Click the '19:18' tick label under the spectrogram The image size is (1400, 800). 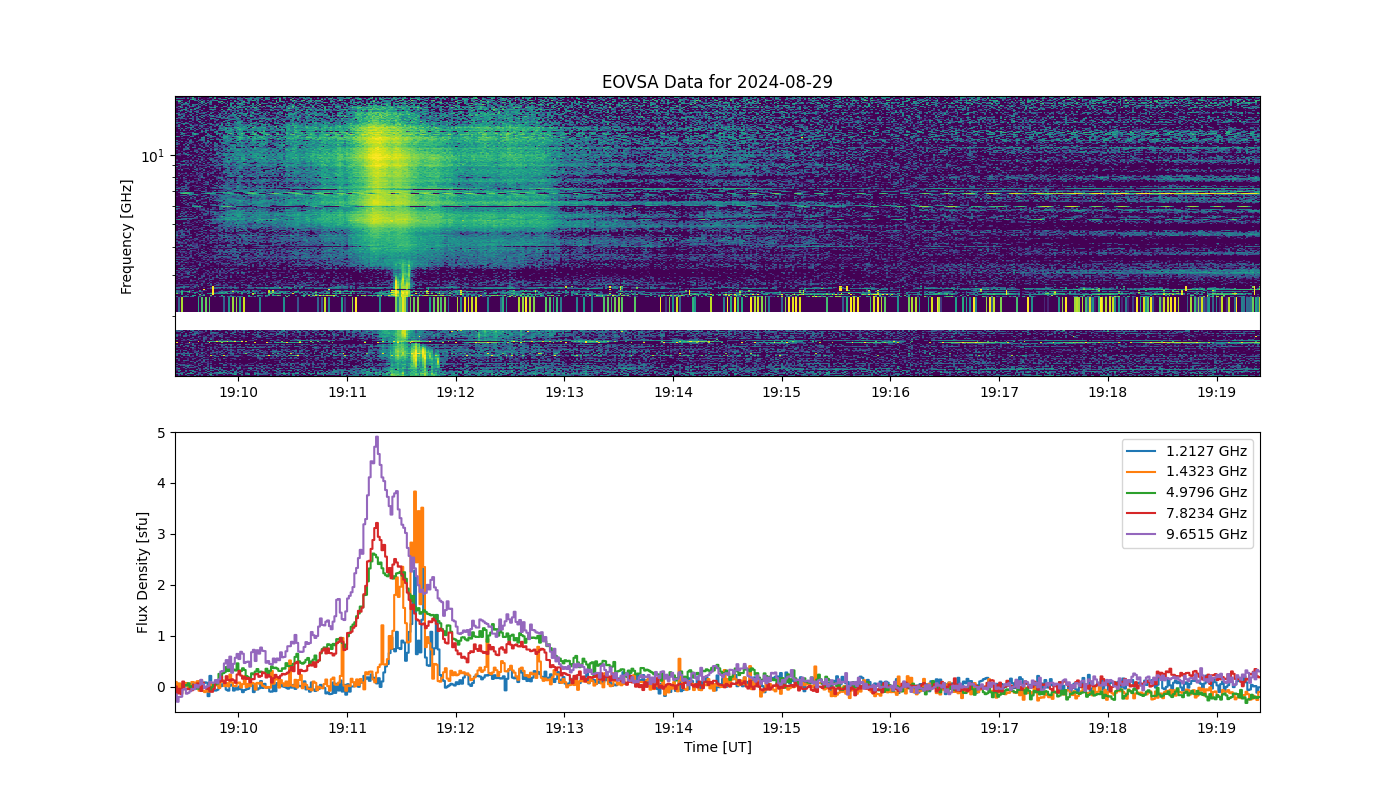tap(1107, 391)
